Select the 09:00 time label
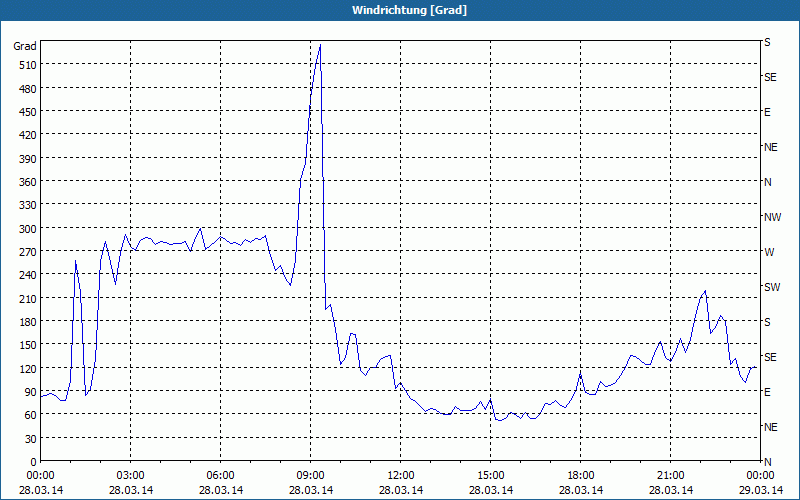The height and width of the screenshot is (500, 800). tap(311, 476)
